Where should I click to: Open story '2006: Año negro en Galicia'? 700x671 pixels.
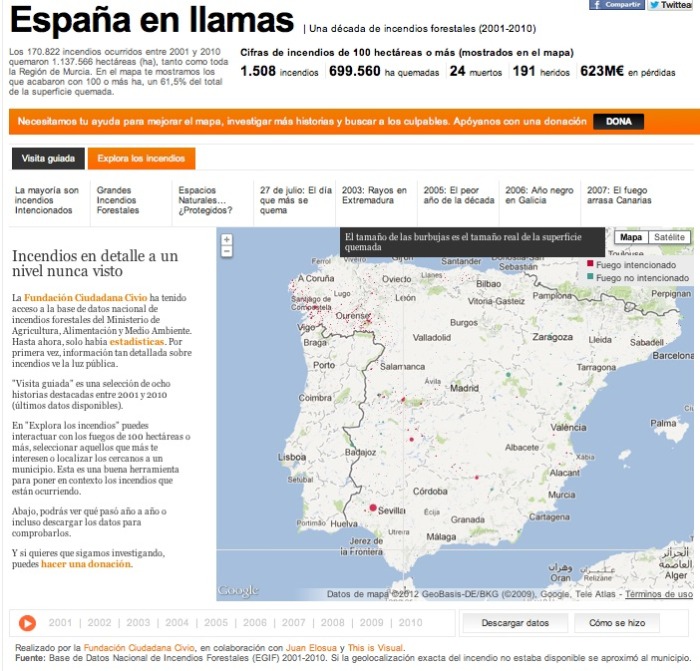pyautogui.click(x=539, y=195)
